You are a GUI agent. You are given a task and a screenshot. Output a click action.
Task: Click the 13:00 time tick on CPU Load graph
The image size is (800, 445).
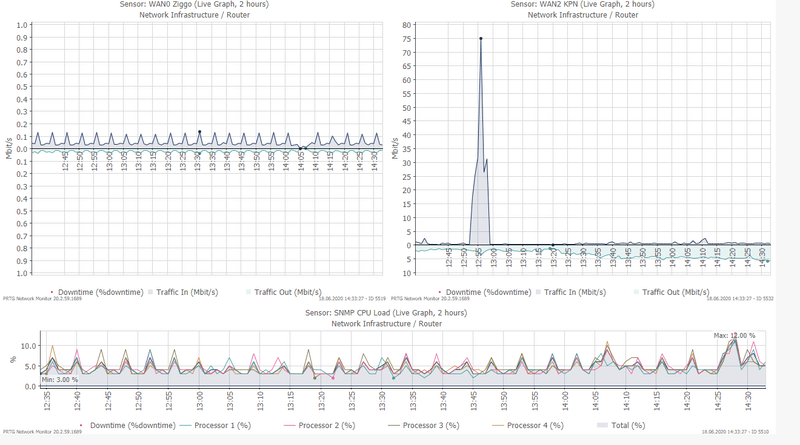pyautogui.click(x=199, y=401)
